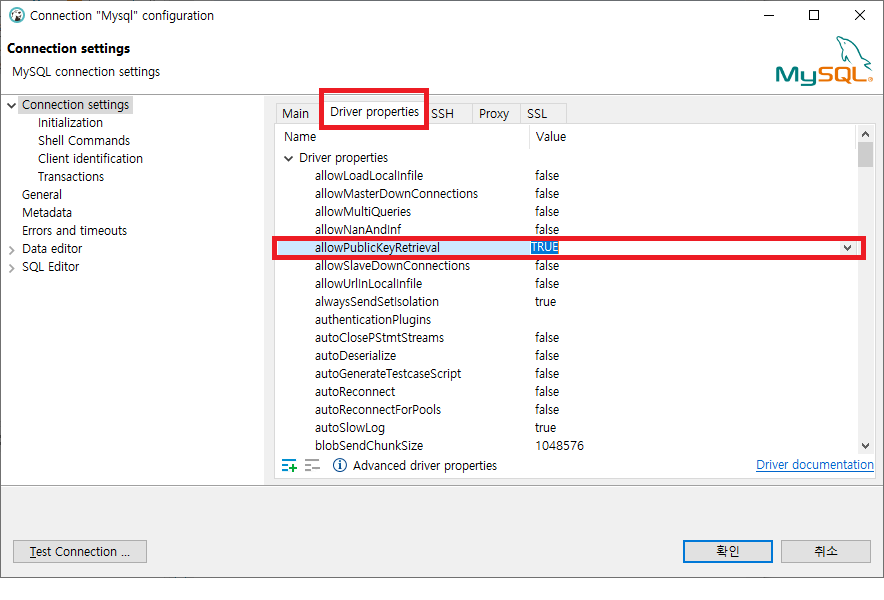Select the blobSendChunkSize property
The image size is (884, 600).
[369, 446]
